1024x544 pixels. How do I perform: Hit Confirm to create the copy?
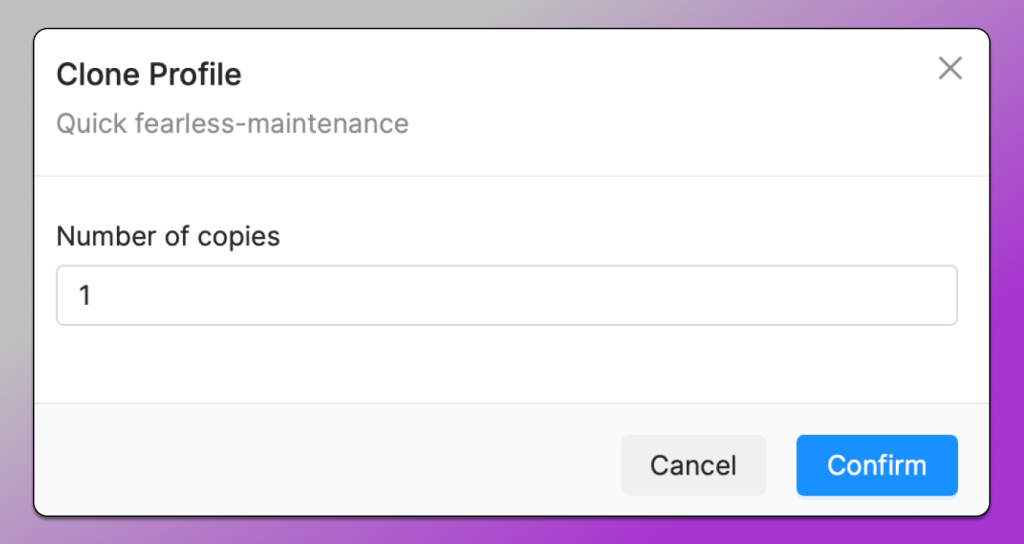(876, 465)
